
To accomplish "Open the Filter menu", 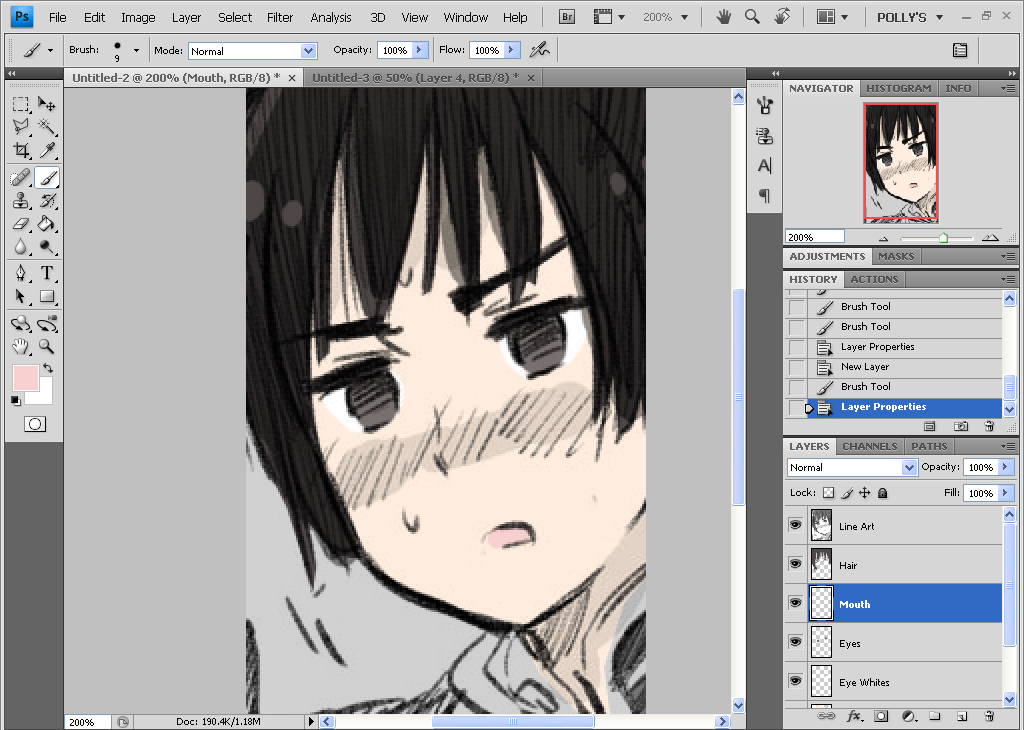I will [x=280, y=18].
